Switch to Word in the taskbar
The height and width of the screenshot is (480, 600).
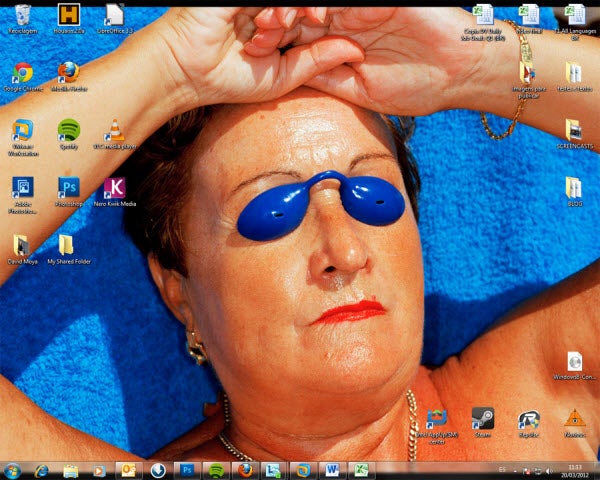click(x=331, y=470)
